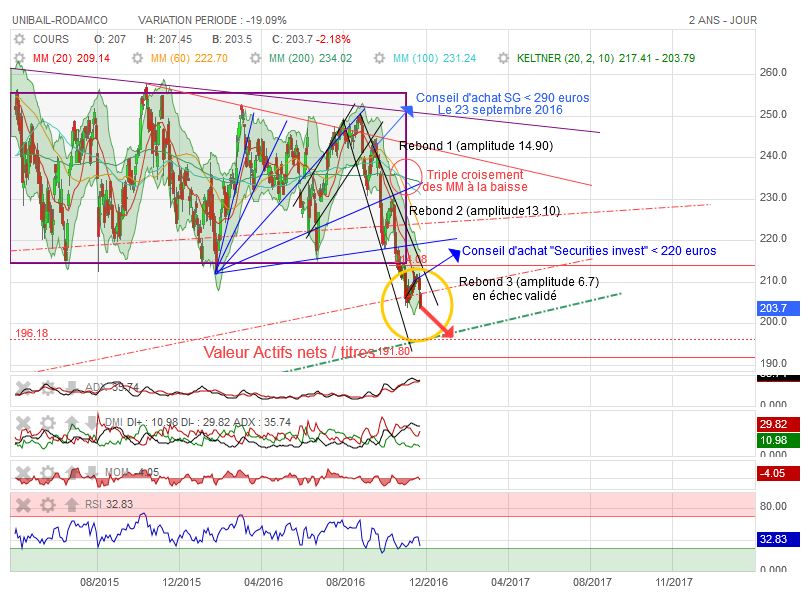Select the 'MM (60) 222.70' legend
Image resolution: width=810 pixels, height=600 pixels.
coord(189,58)
